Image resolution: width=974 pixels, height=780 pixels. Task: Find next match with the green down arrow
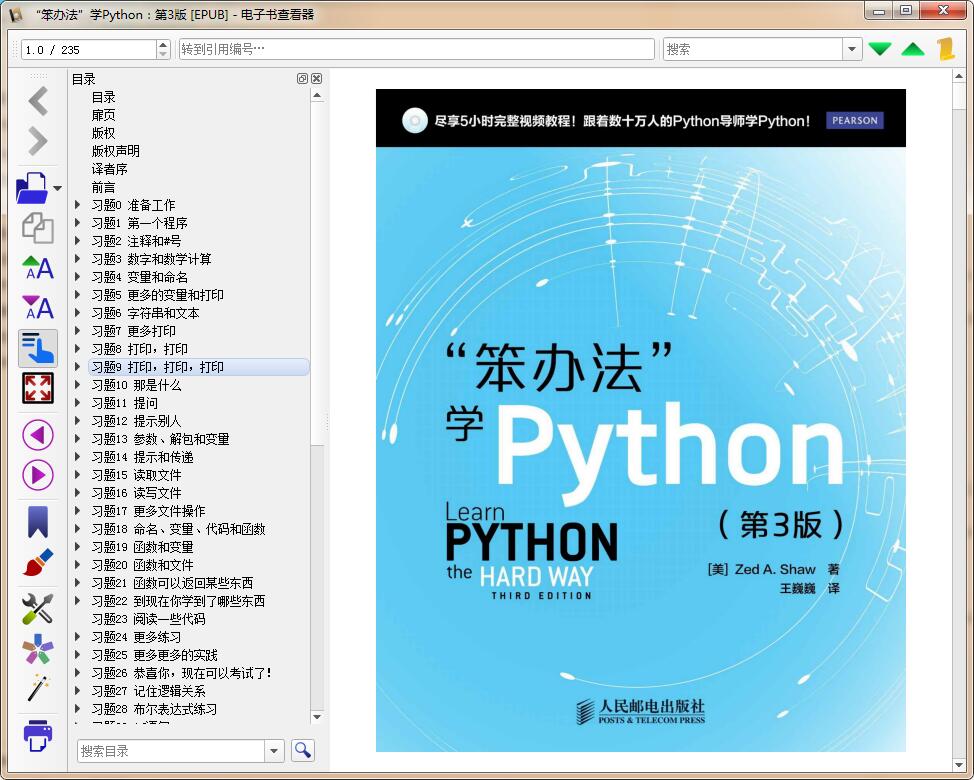(880, 49)
